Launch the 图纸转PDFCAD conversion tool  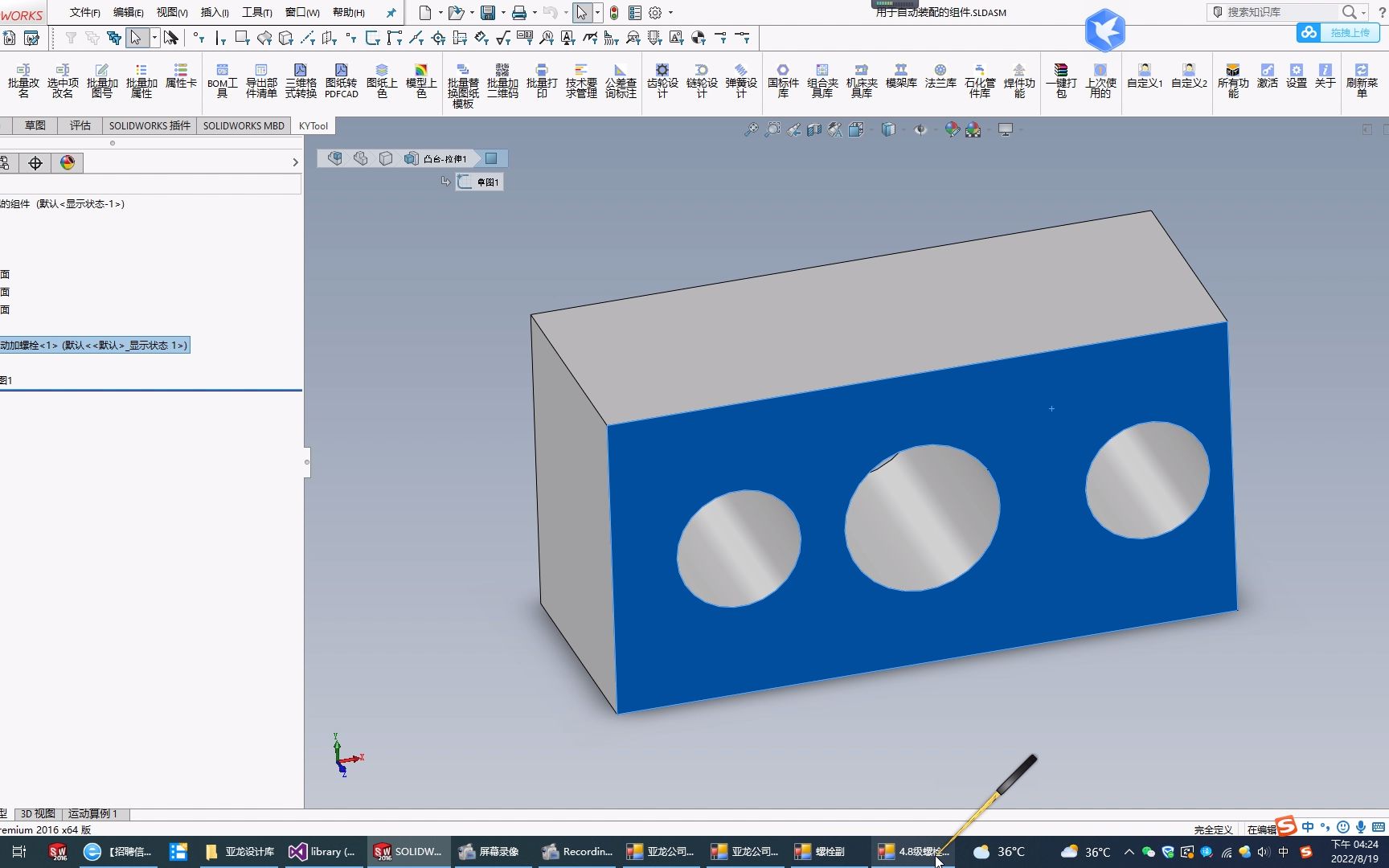[341, 80]
